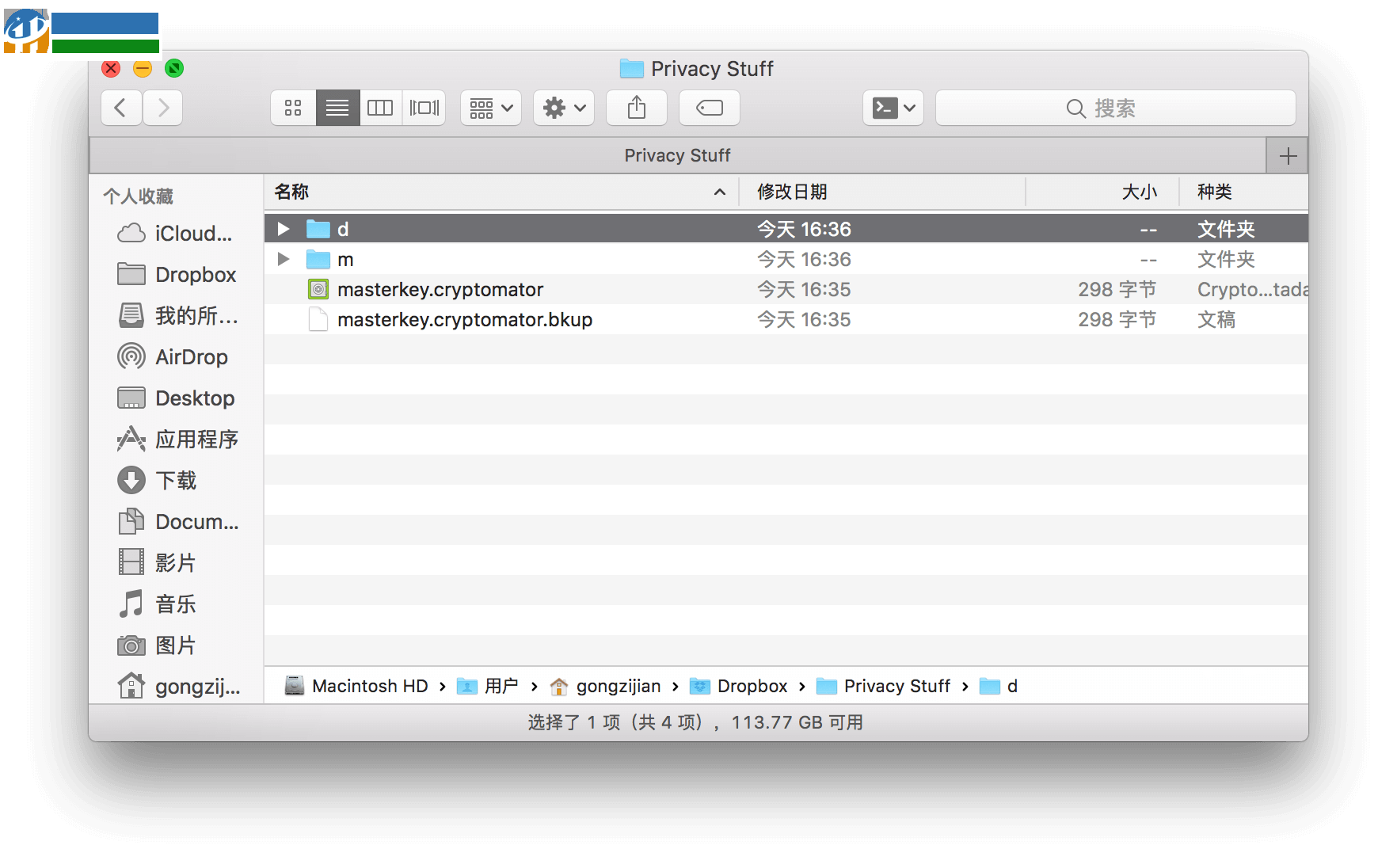Select the Privacy Stuff tab
Screen dimensions: 1397x868
[x=677, y=154]
